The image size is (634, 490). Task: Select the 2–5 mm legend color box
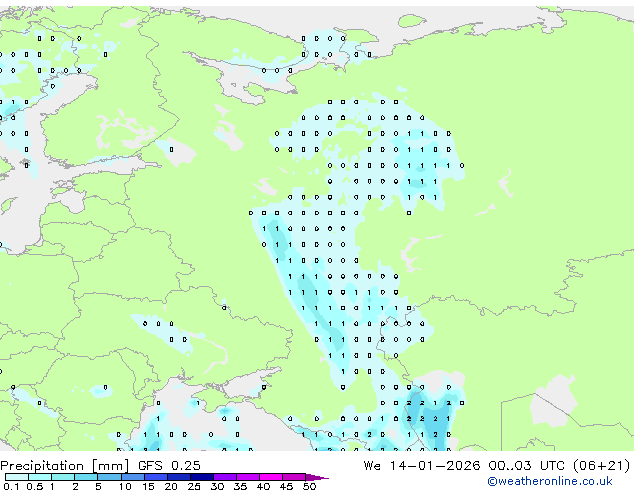point(86,477)
